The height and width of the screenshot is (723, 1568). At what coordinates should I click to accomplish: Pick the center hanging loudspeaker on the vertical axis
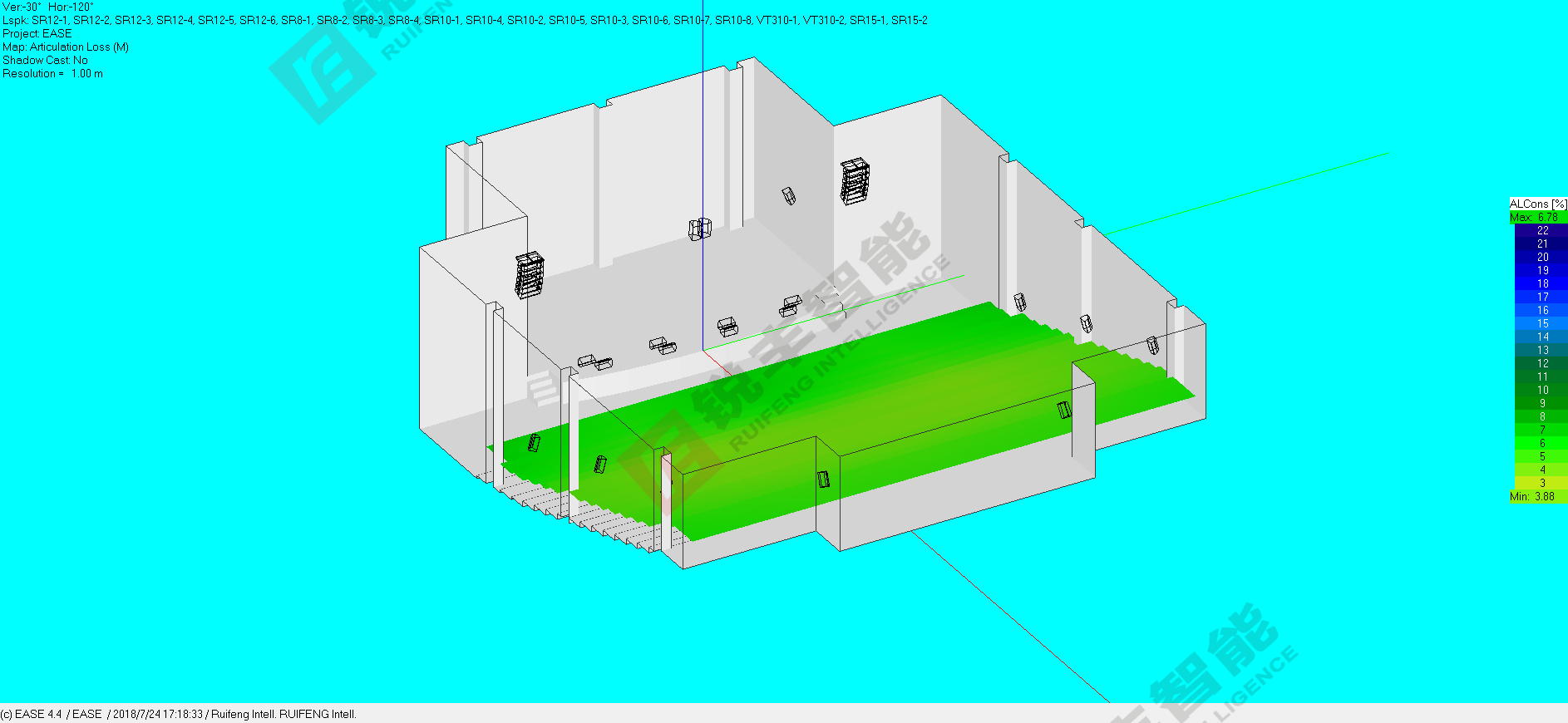(x=700, y=229)
